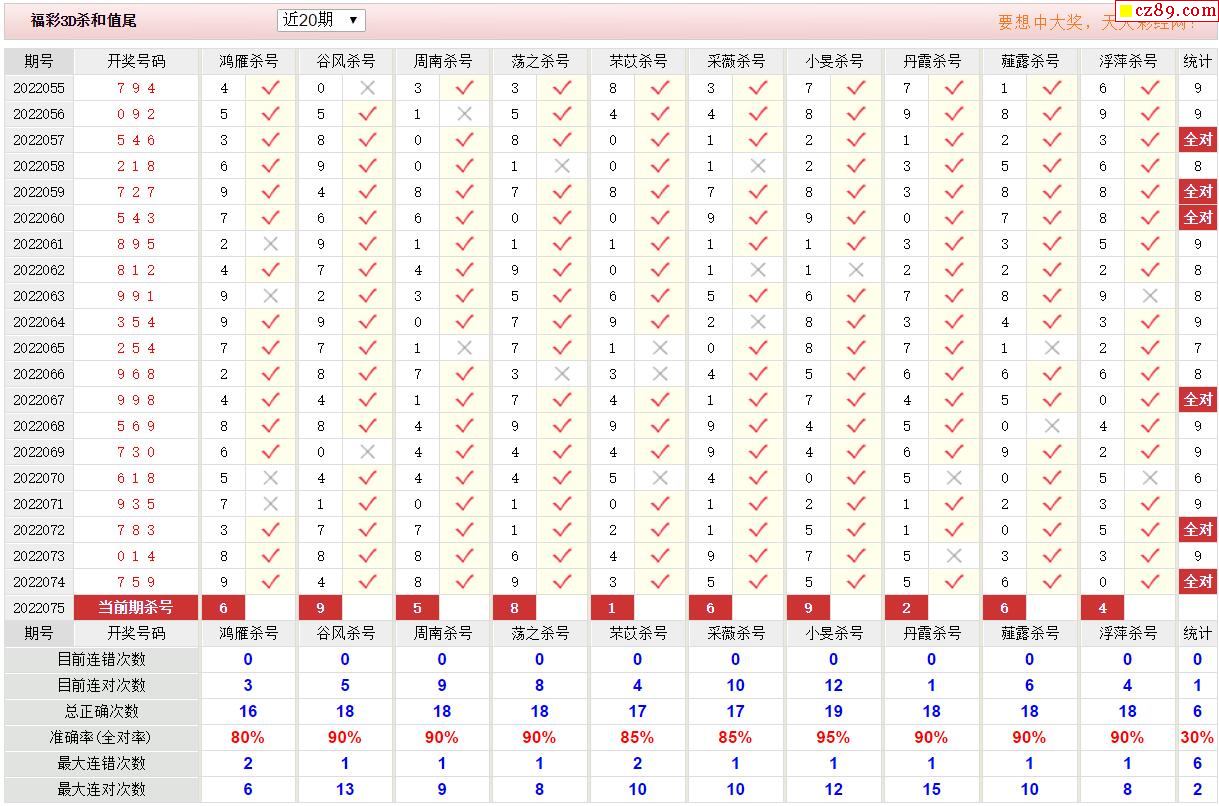Viewport: 1219px width, 806px height.
Task: Click the check mark for 丹霞杀号 in row 2022072
Action: point(954,530)
